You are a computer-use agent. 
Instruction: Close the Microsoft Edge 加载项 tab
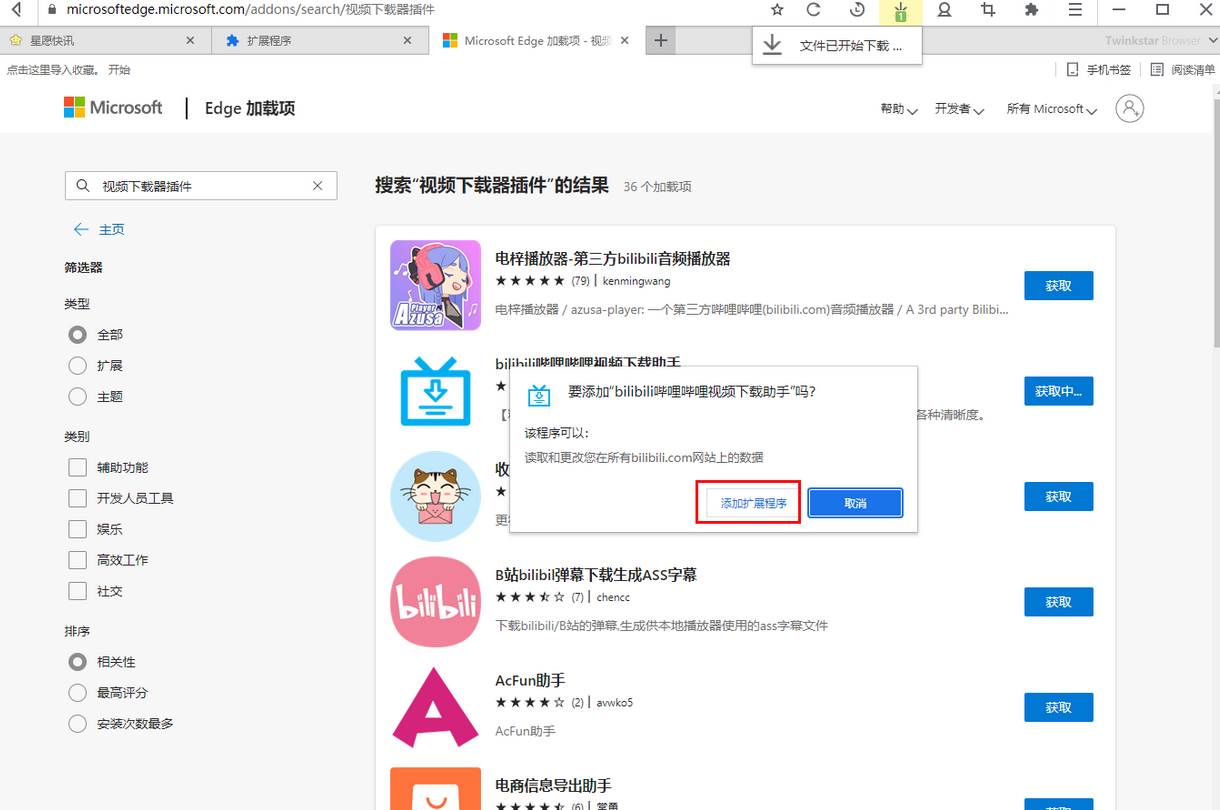pos(625,41)
